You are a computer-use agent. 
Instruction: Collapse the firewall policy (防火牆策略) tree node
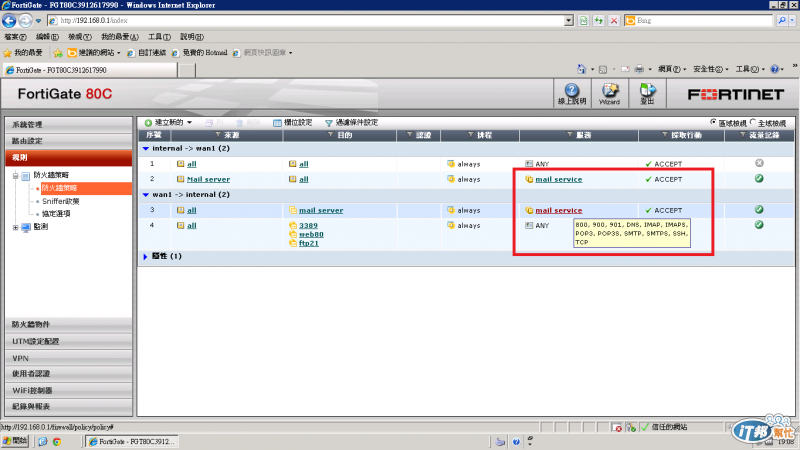[x=16, y=176]
